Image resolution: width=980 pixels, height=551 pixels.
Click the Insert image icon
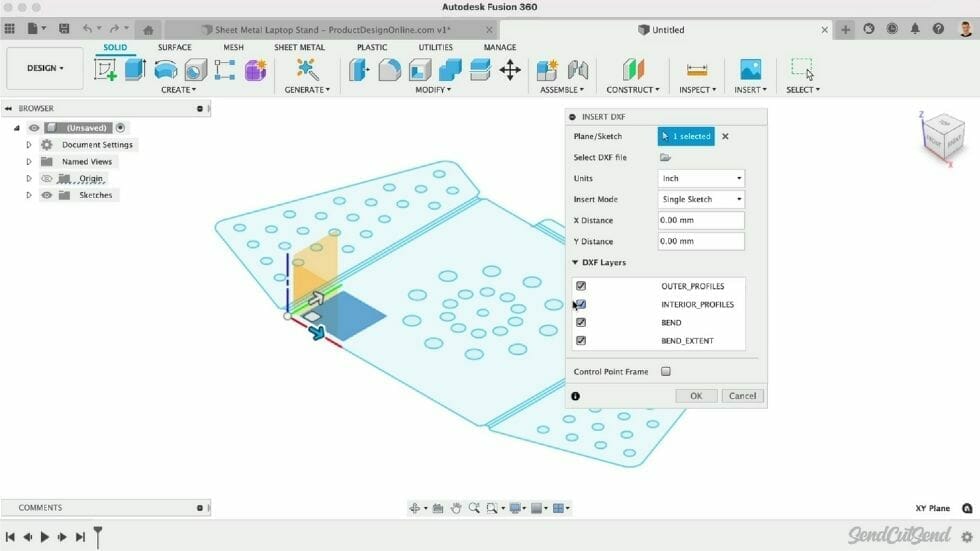[x=750, y=69]
